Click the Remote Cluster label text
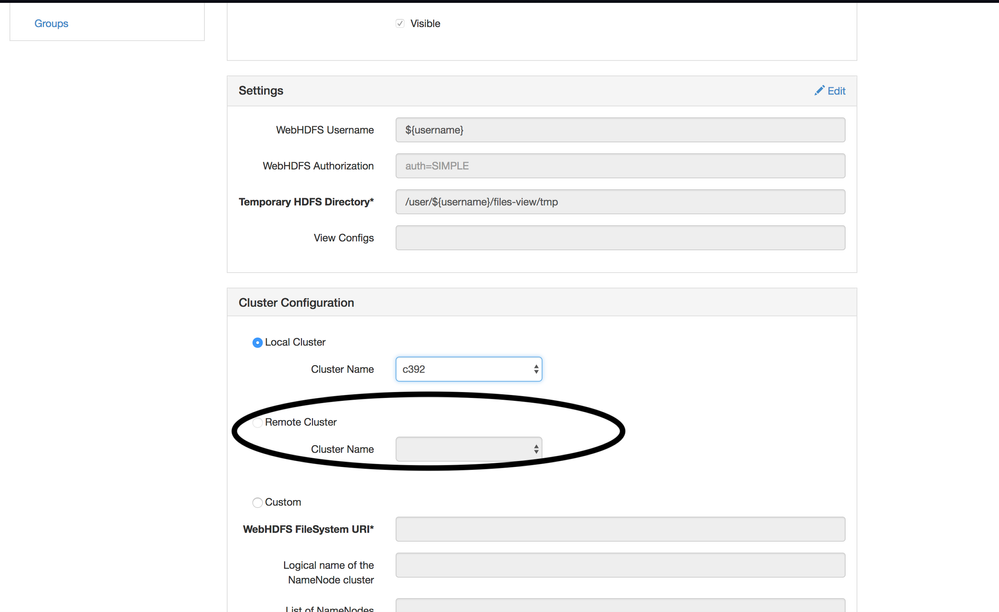Screen dimensions: 999x612 point(301,422)
